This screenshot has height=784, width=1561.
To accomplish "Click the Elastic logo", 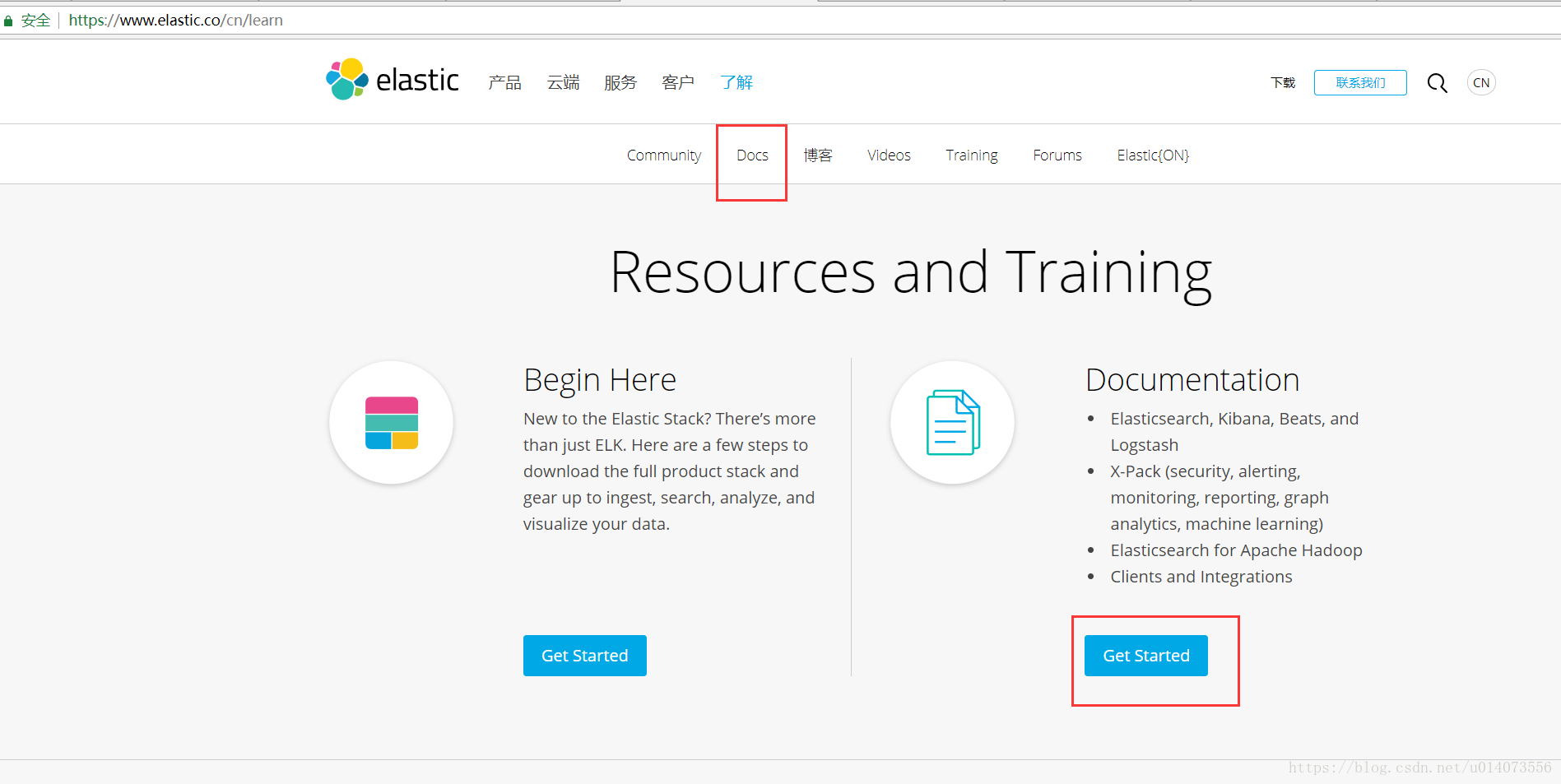I will pos(392,80).
